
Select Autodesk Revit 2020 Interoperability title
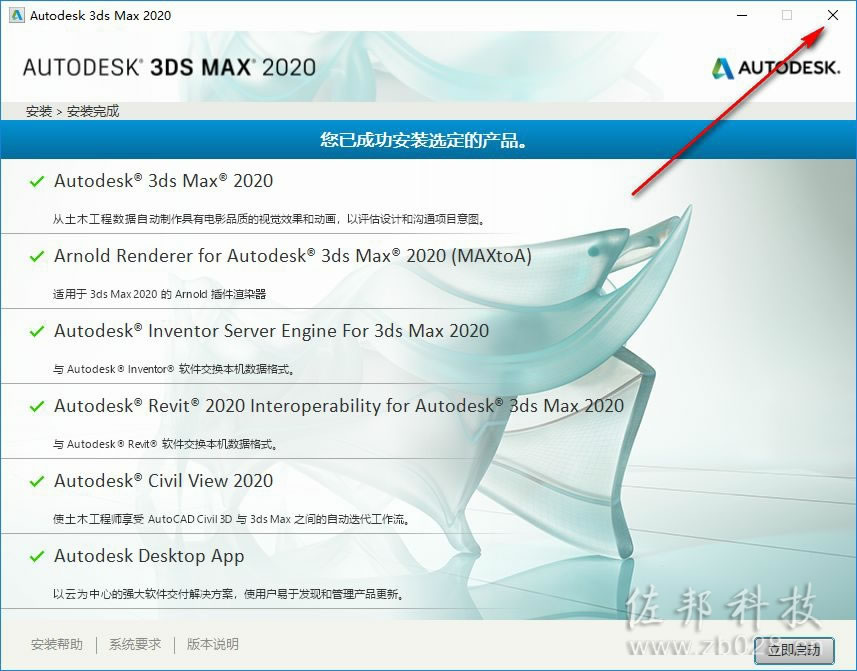339,405
